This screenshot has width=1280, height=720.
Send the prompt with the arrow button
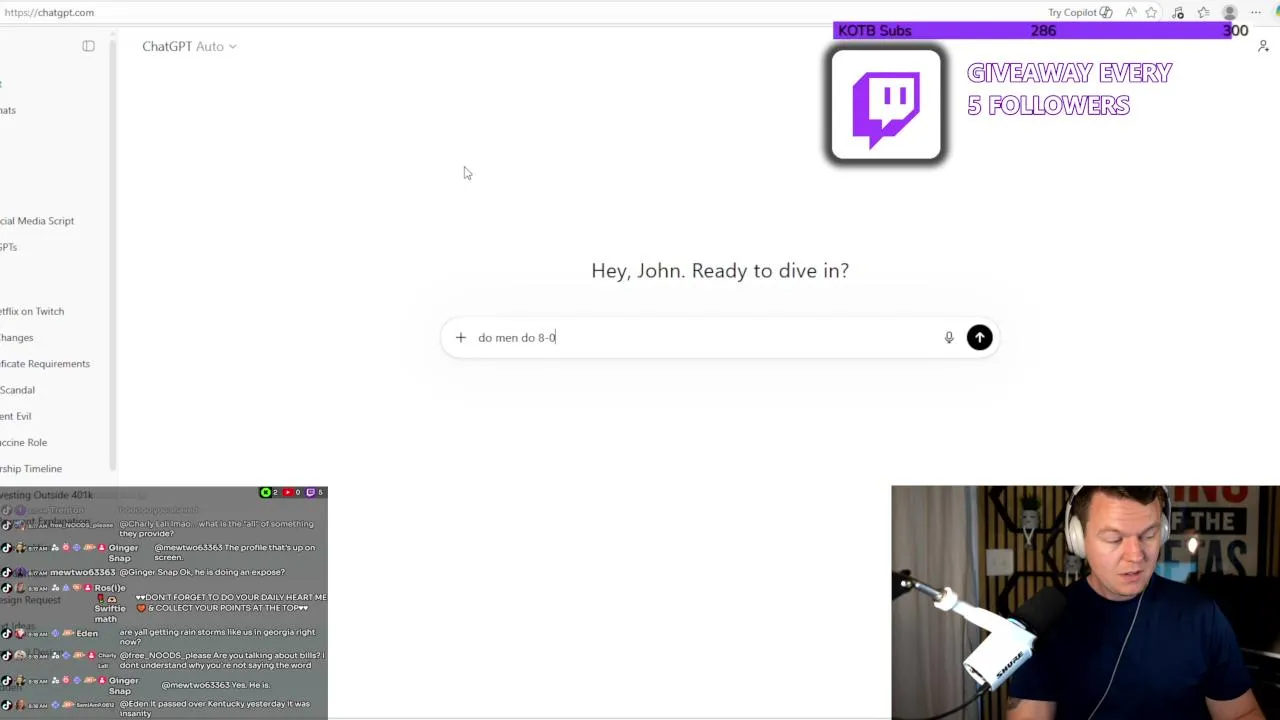point(979,338)
